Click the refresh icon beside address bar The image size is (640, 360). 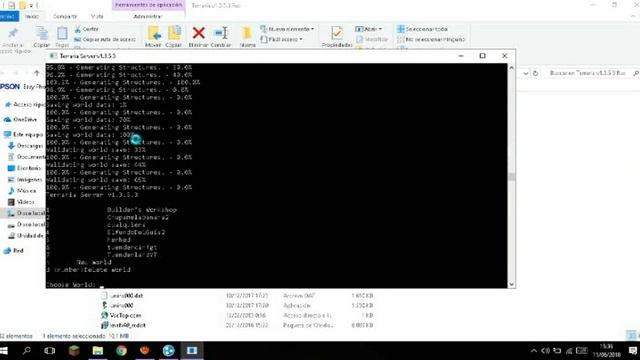coord(535,73)
